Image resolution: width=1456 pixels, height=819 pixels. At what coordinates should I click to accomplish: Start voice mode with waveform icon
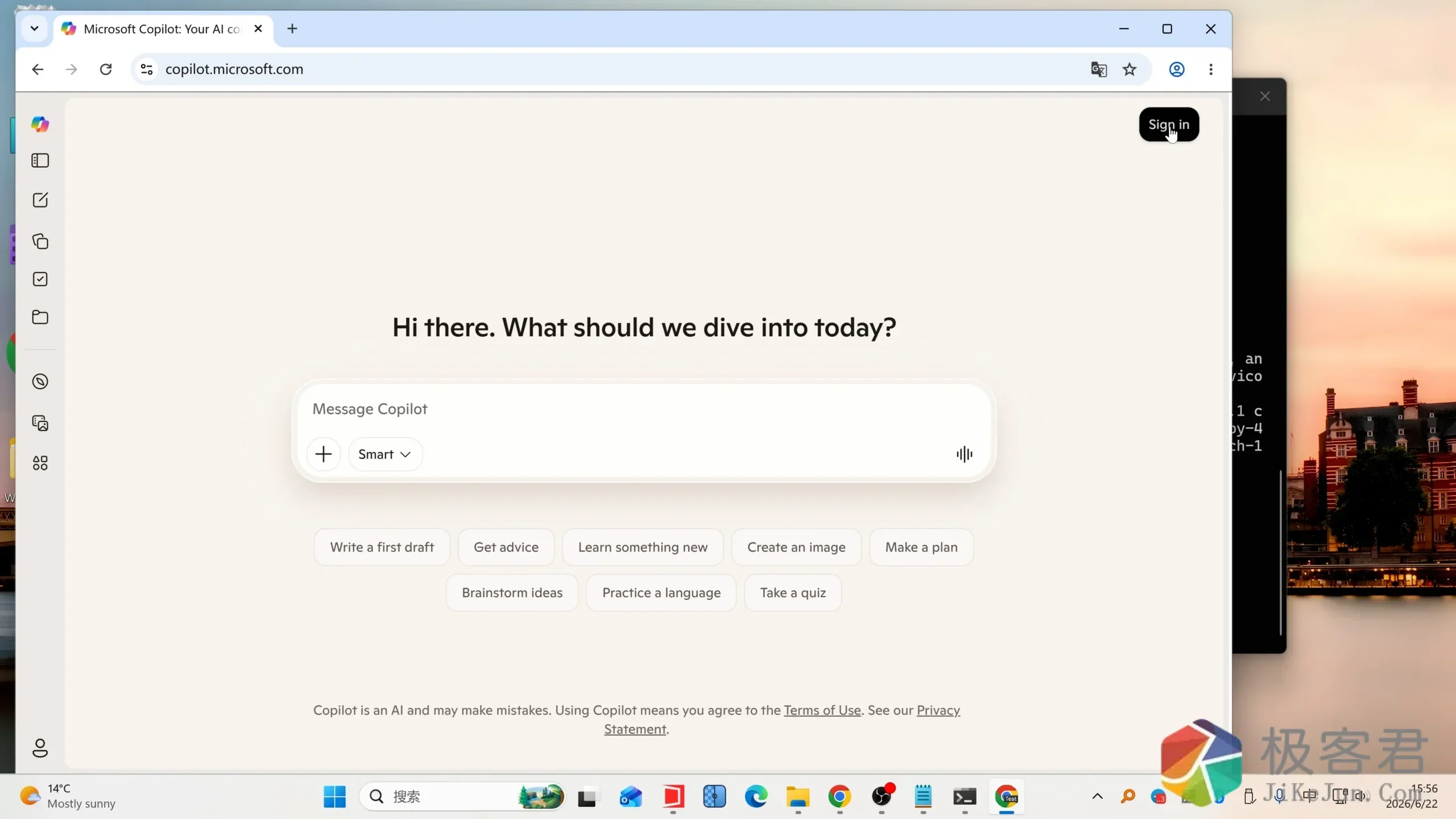pyautogui.click(x=964, y=454)
